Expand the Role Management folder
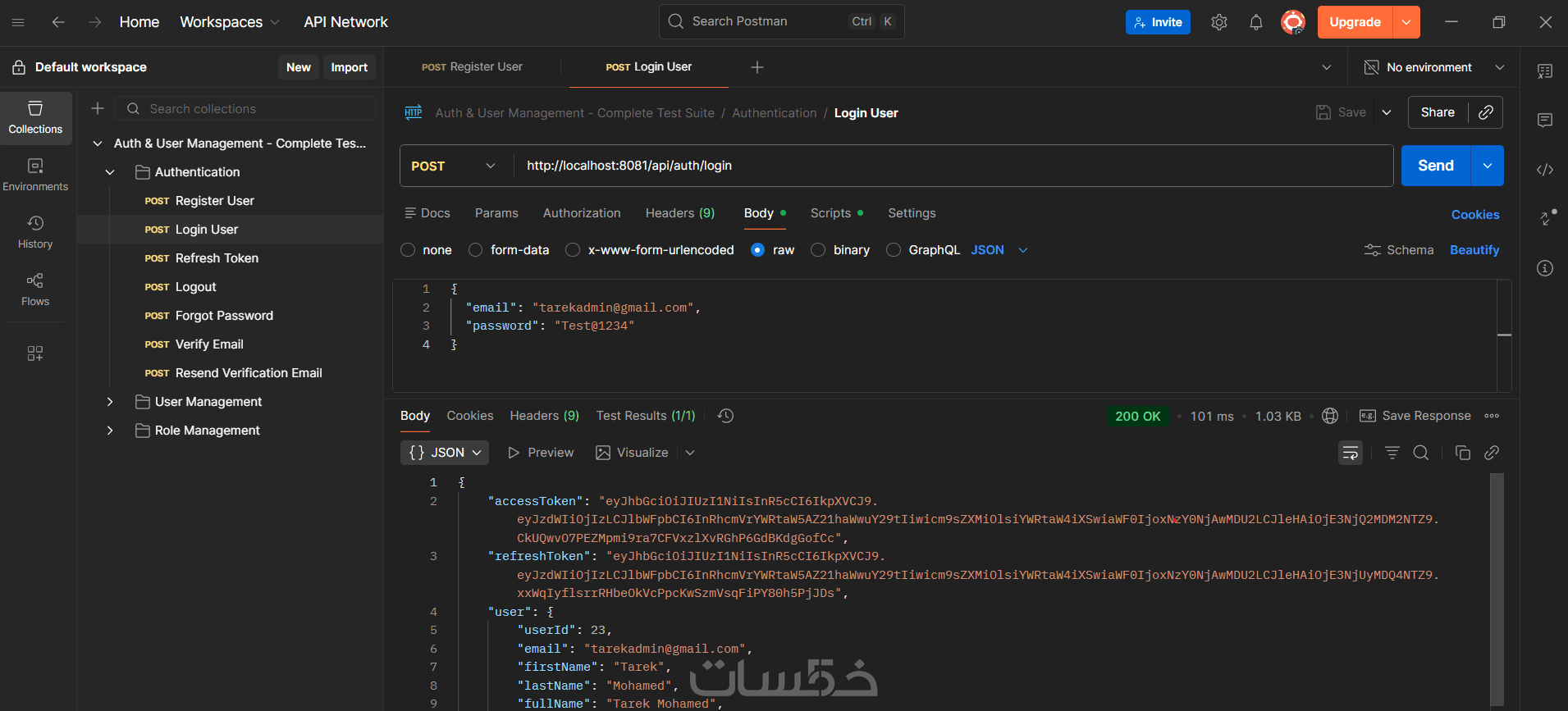Screen dimensions: 1568x711 pos(110,431)
